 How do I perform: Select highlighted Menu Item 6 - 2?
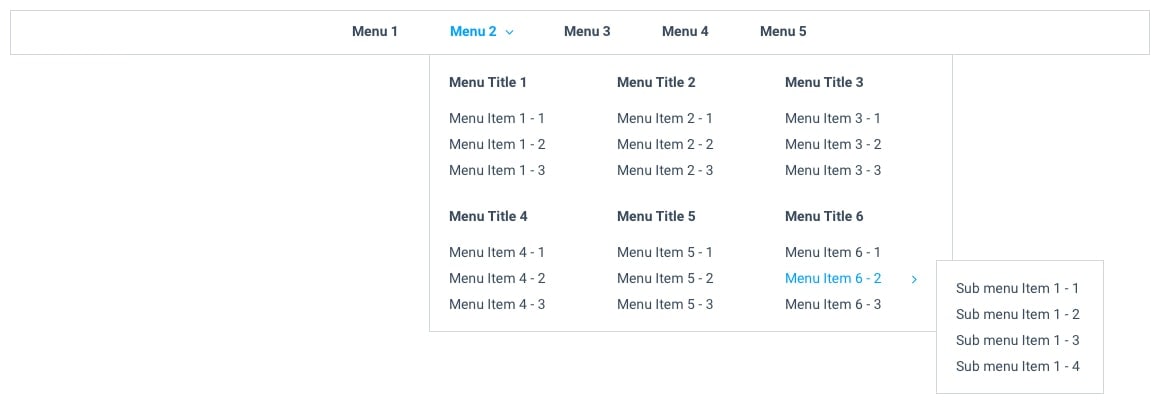(833, 278)
